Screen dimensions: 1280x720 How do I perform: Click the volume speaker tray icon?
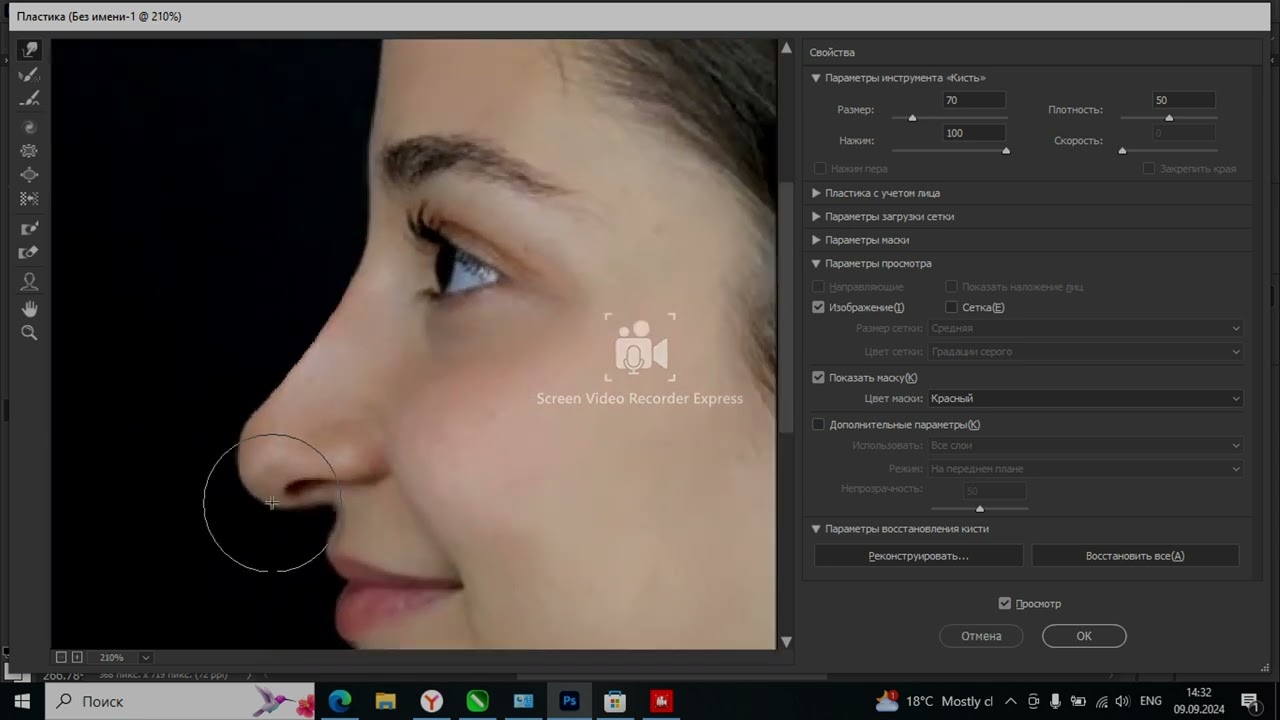click(1122, 701)
